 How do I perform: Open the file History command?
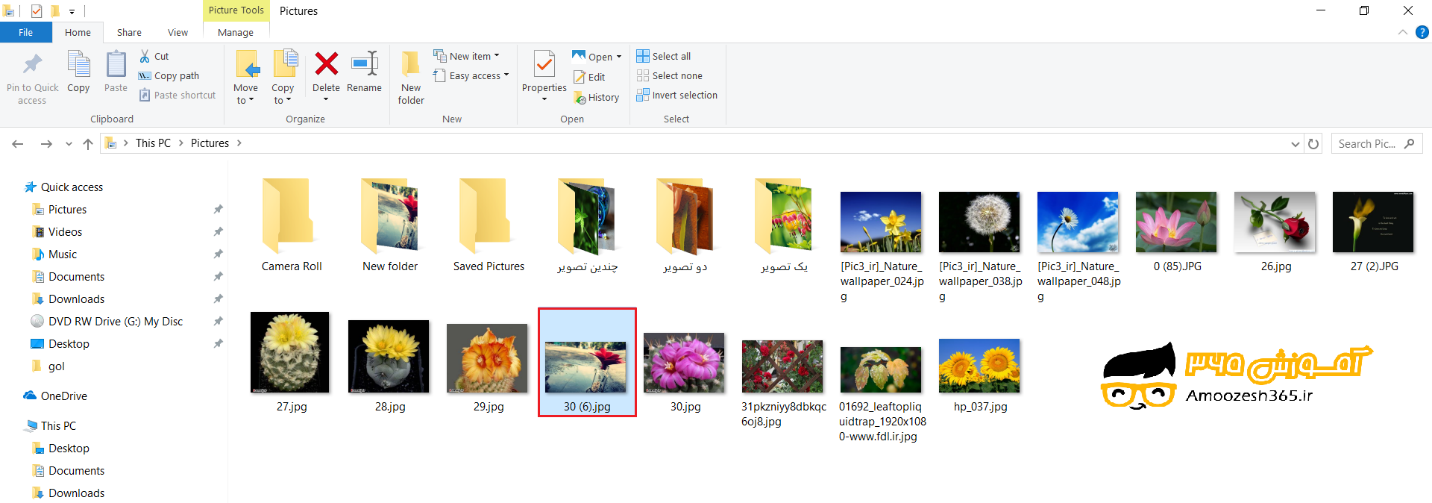pyautogui.click(x=596, y=97)
